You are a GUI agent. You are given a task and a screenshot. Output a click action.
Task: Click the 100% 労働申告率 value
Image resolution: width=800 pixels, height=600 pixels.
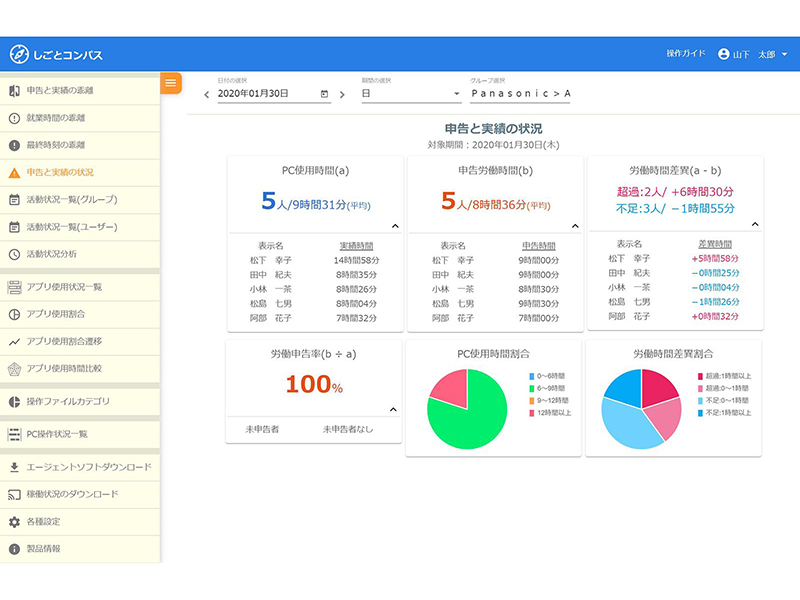point(314,384)
